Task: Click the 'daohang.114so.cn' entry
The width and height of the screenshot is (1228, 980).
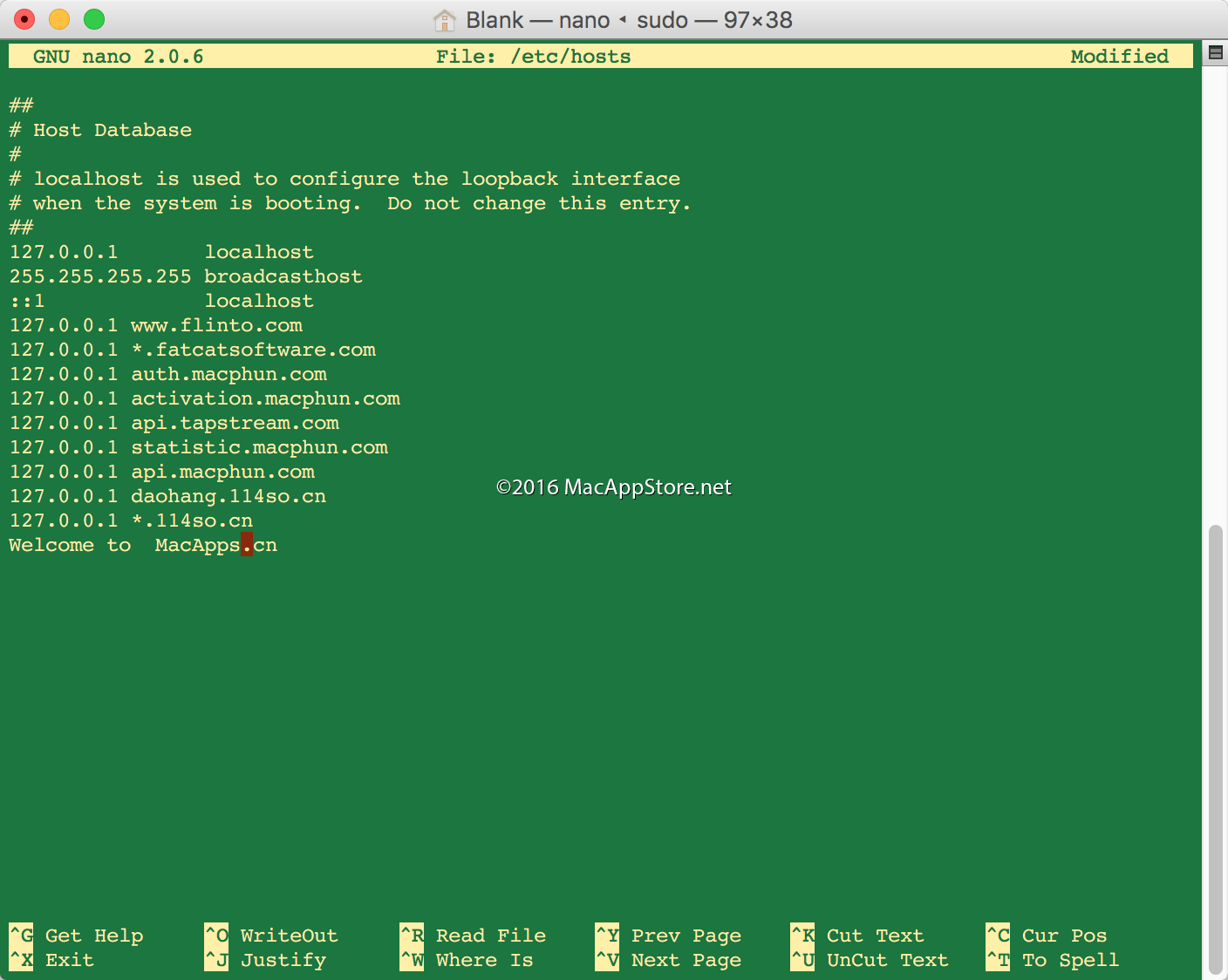Action: (167, 496)
